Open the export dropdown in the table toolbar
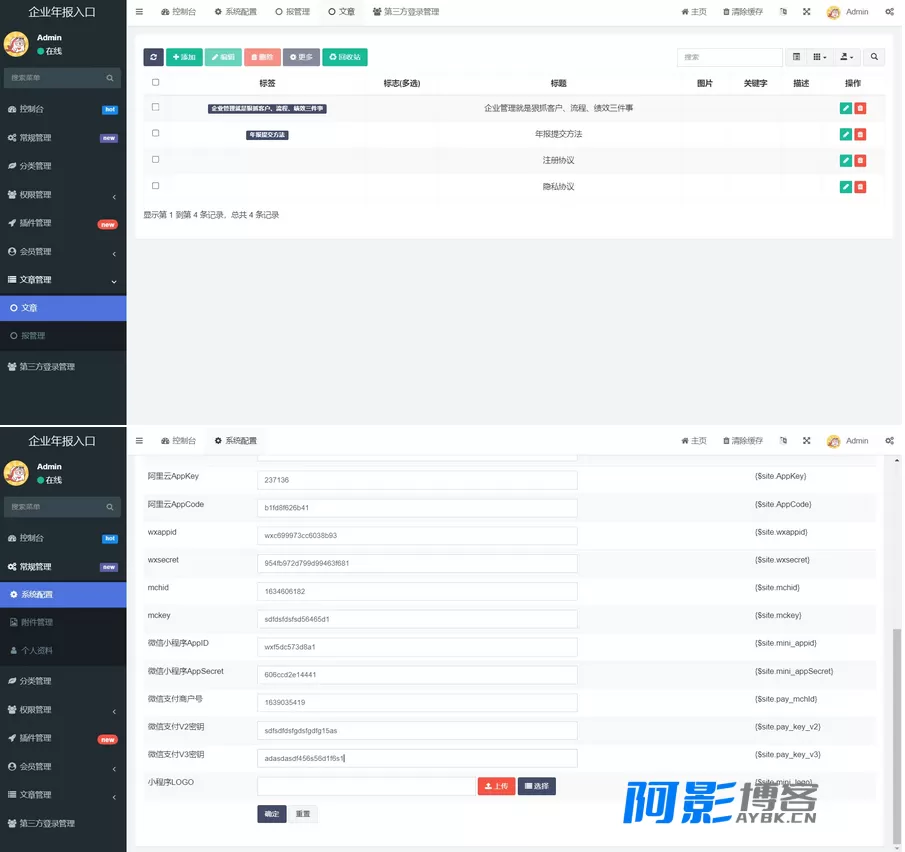 click(847, 57)
